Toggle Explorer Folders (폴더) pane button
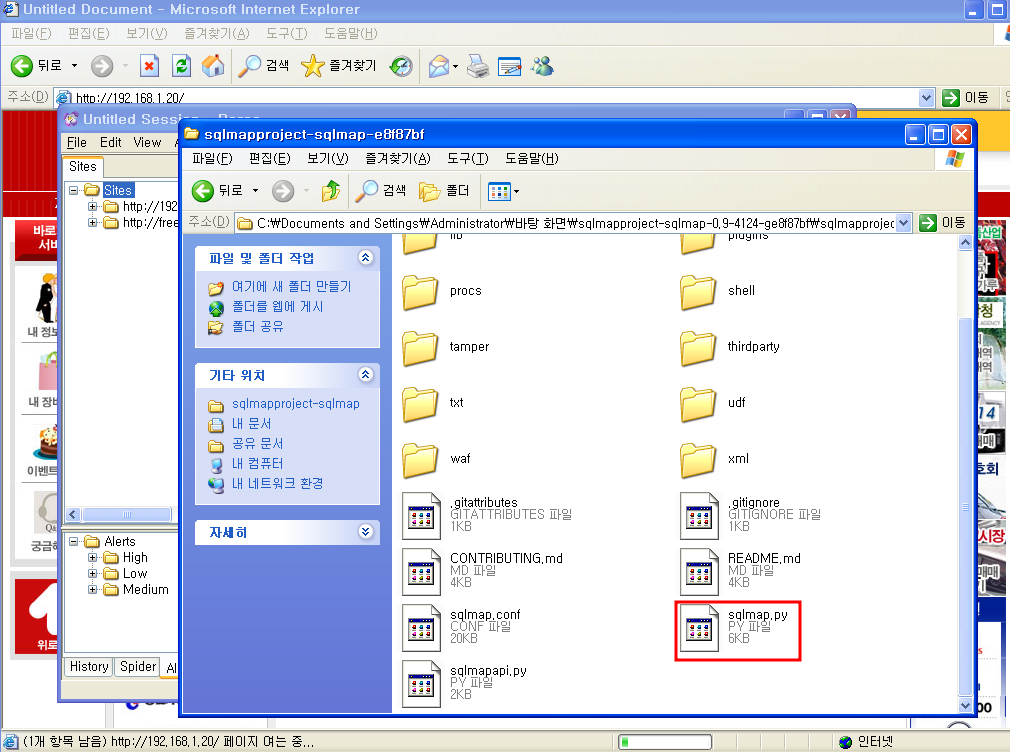 click(x=444, y=191)
